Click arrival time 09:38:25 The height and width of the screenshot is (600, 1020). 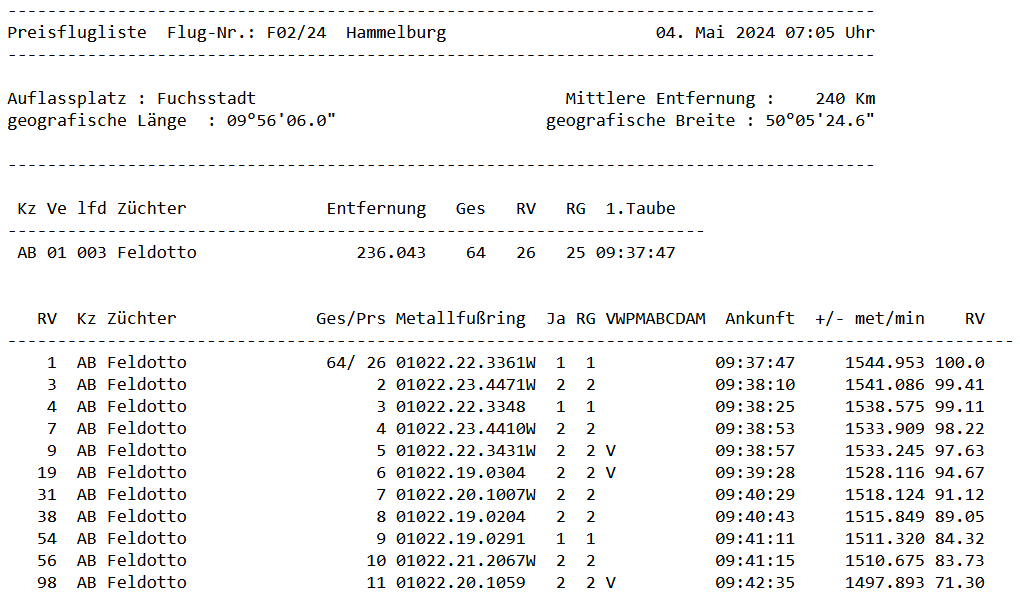point(755,407)
